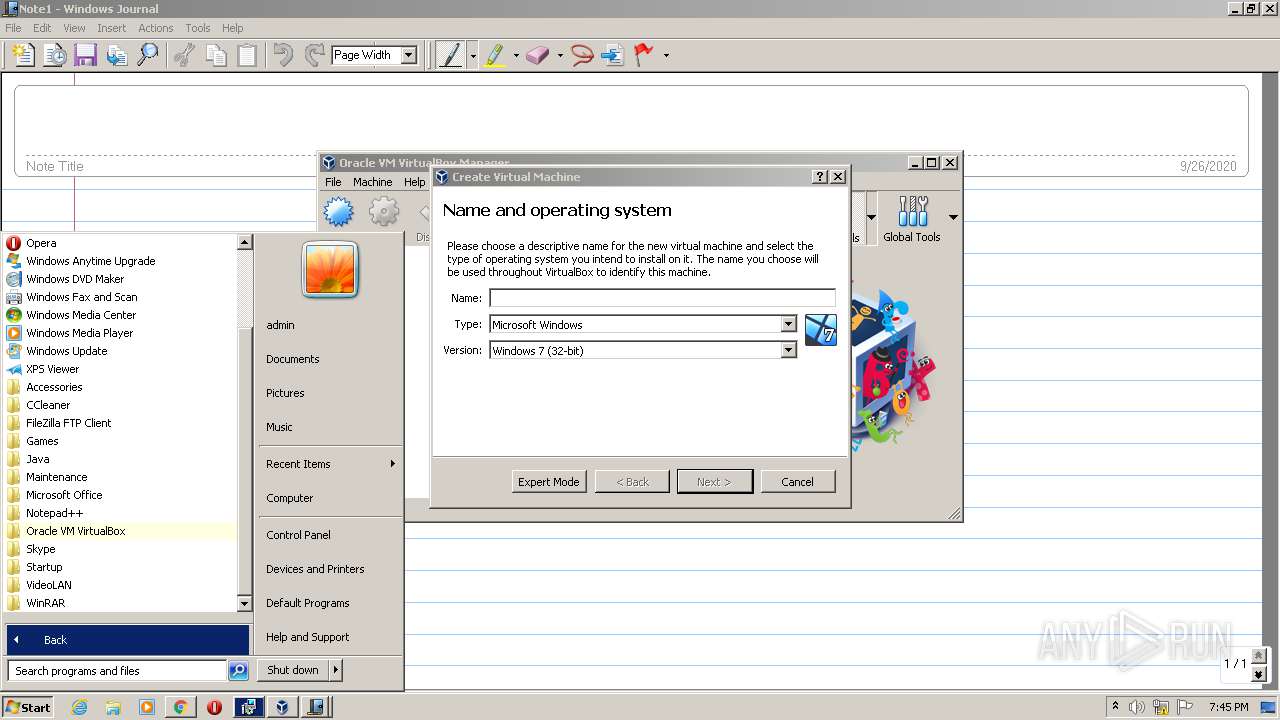Click the Cut scissors icon
Image resolution: width=1280 pixels, height=720 pixels.
click(x=184, y=55)
